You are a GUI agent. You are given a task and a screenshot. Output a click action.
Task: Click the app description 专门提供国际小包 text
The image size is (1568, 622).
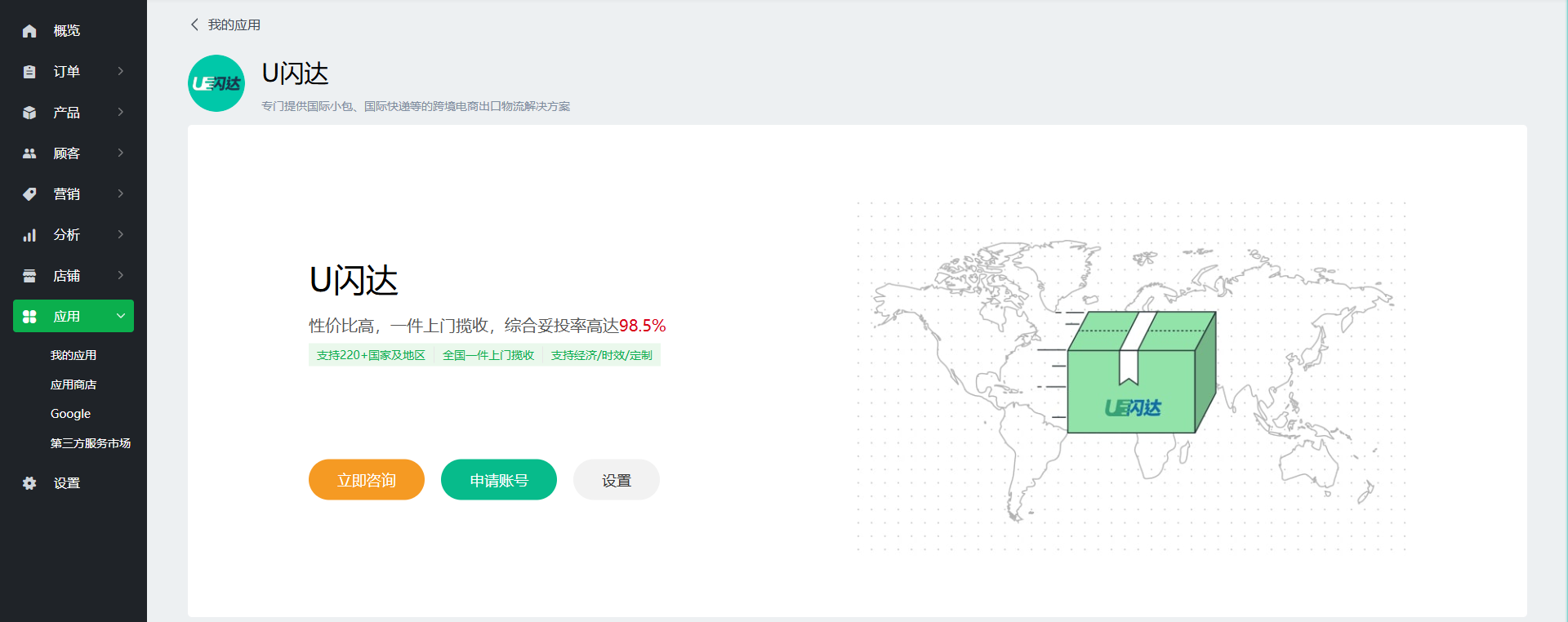tap(416, 106)
